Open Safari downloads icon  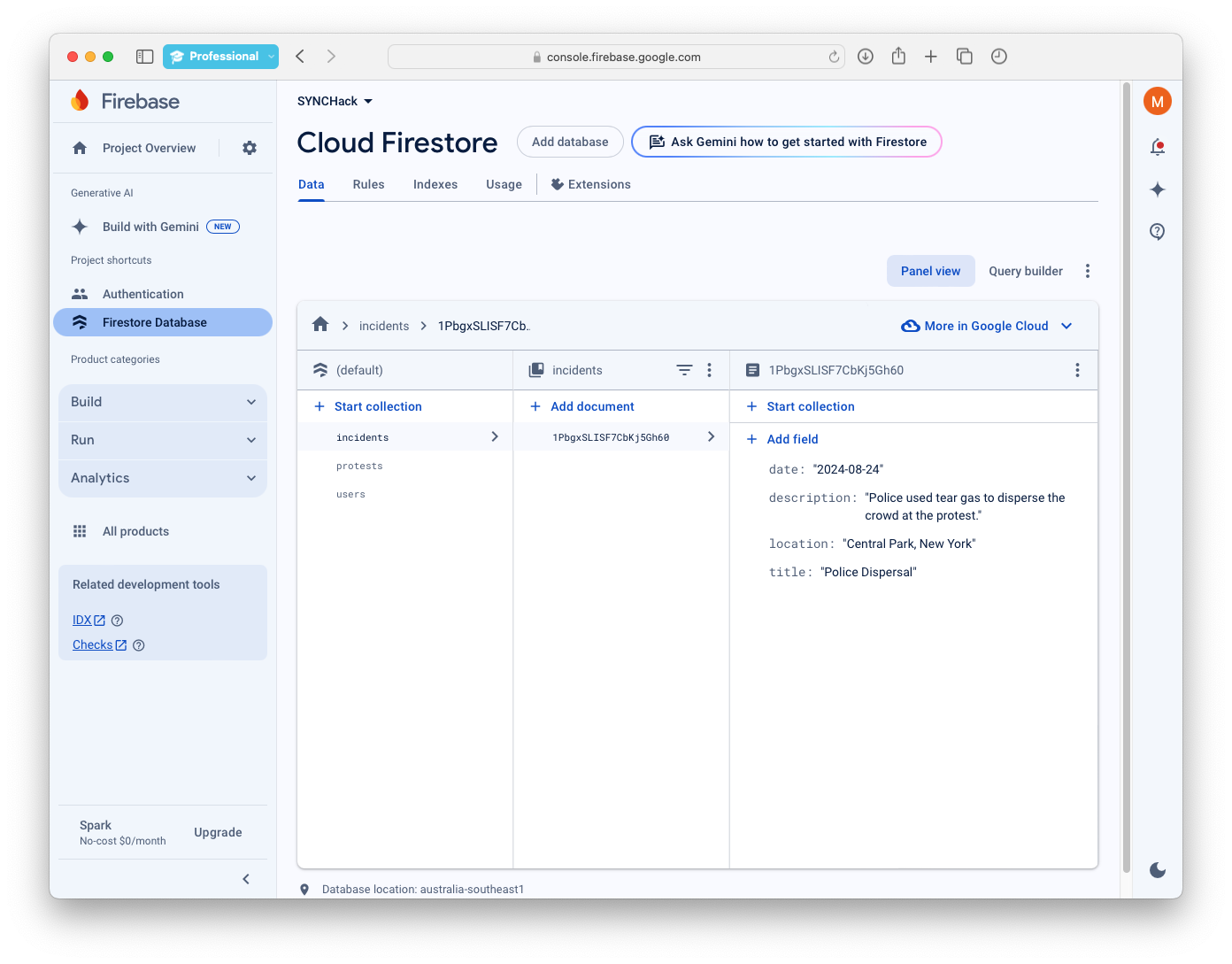click(866, 57)
